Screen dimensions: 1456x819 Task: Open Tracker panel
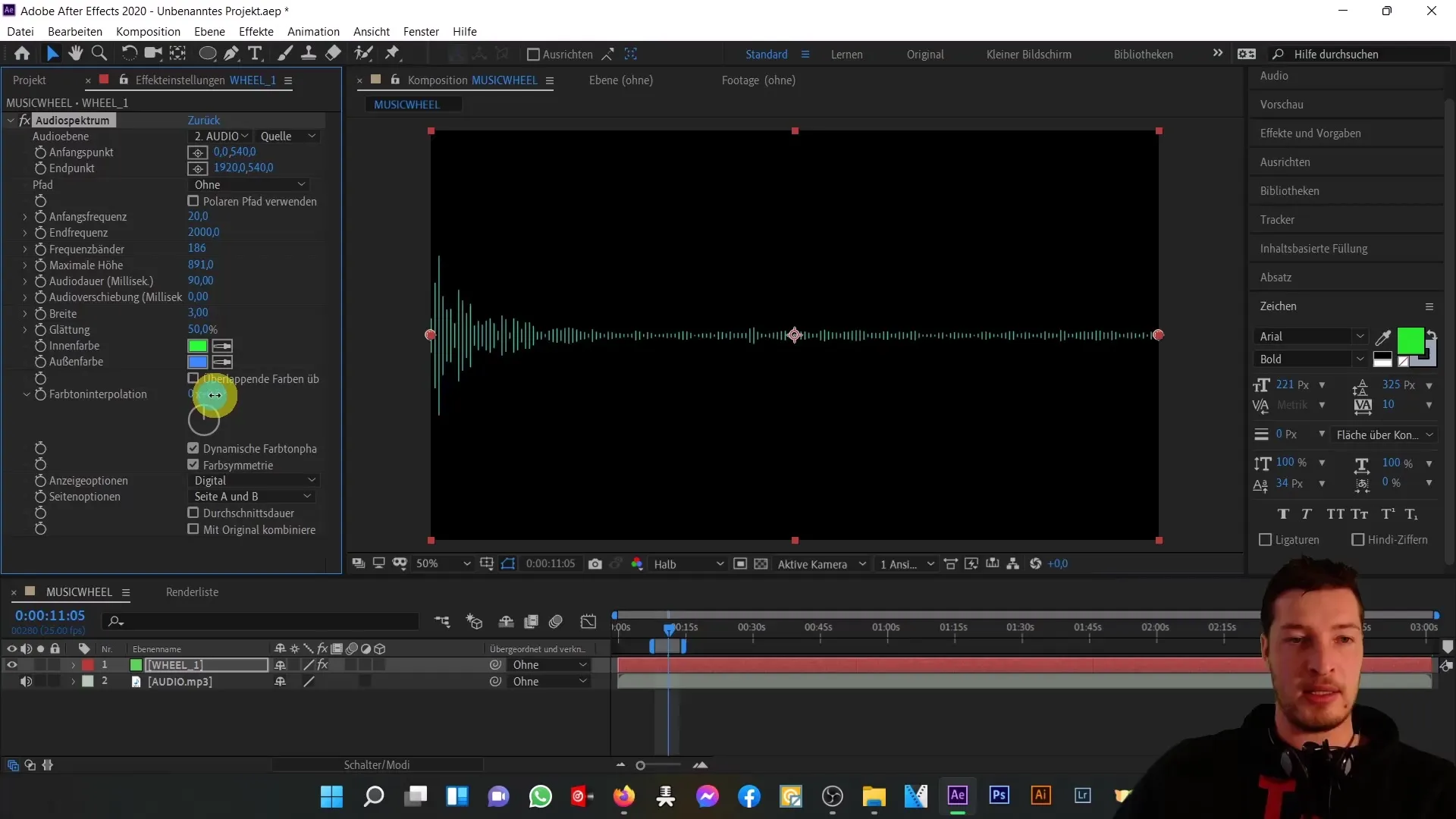(1277, 220)
